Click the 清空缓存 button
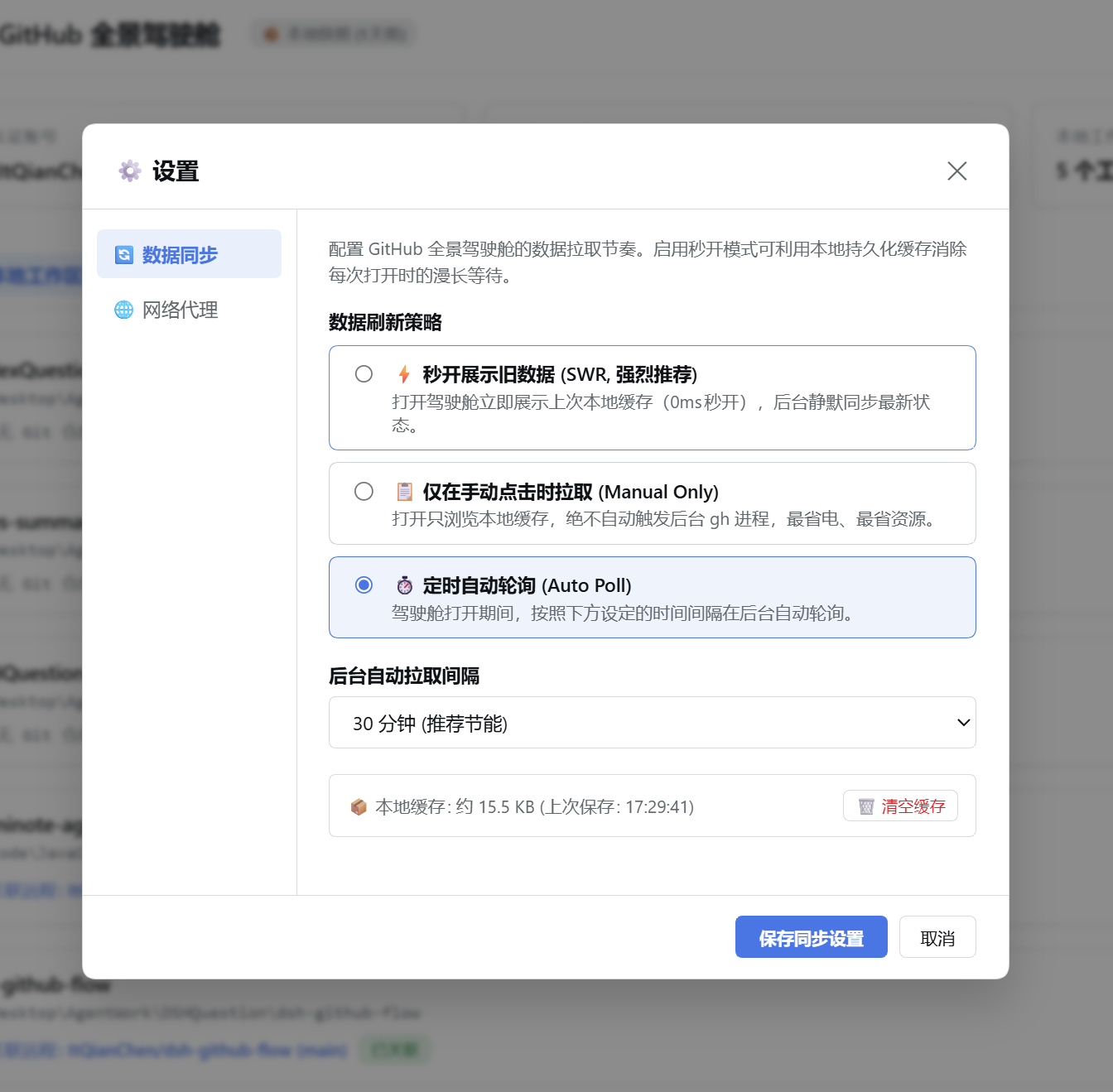Screen dimensions: 1113x1092 click(900, 806)
